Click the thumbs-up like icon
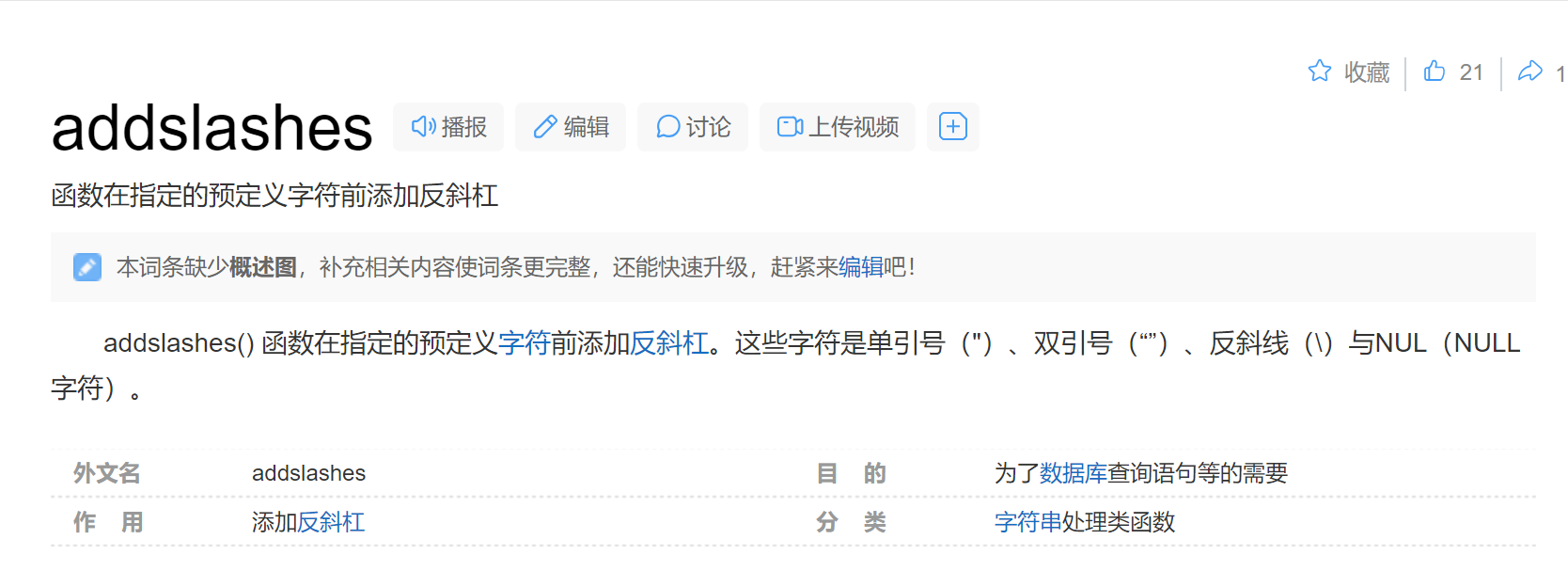This screenshot has width=1568, height=571. 1435,71
